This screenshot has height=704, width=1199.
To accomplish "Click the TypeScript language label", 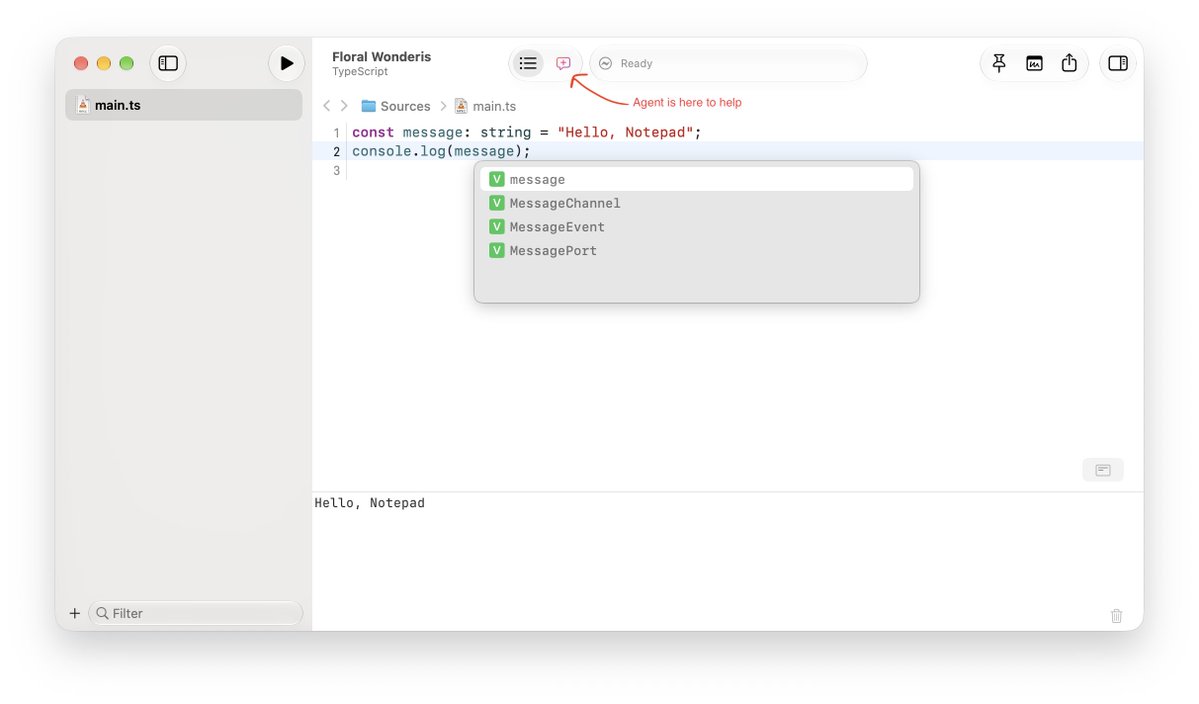I will (360, 72).
